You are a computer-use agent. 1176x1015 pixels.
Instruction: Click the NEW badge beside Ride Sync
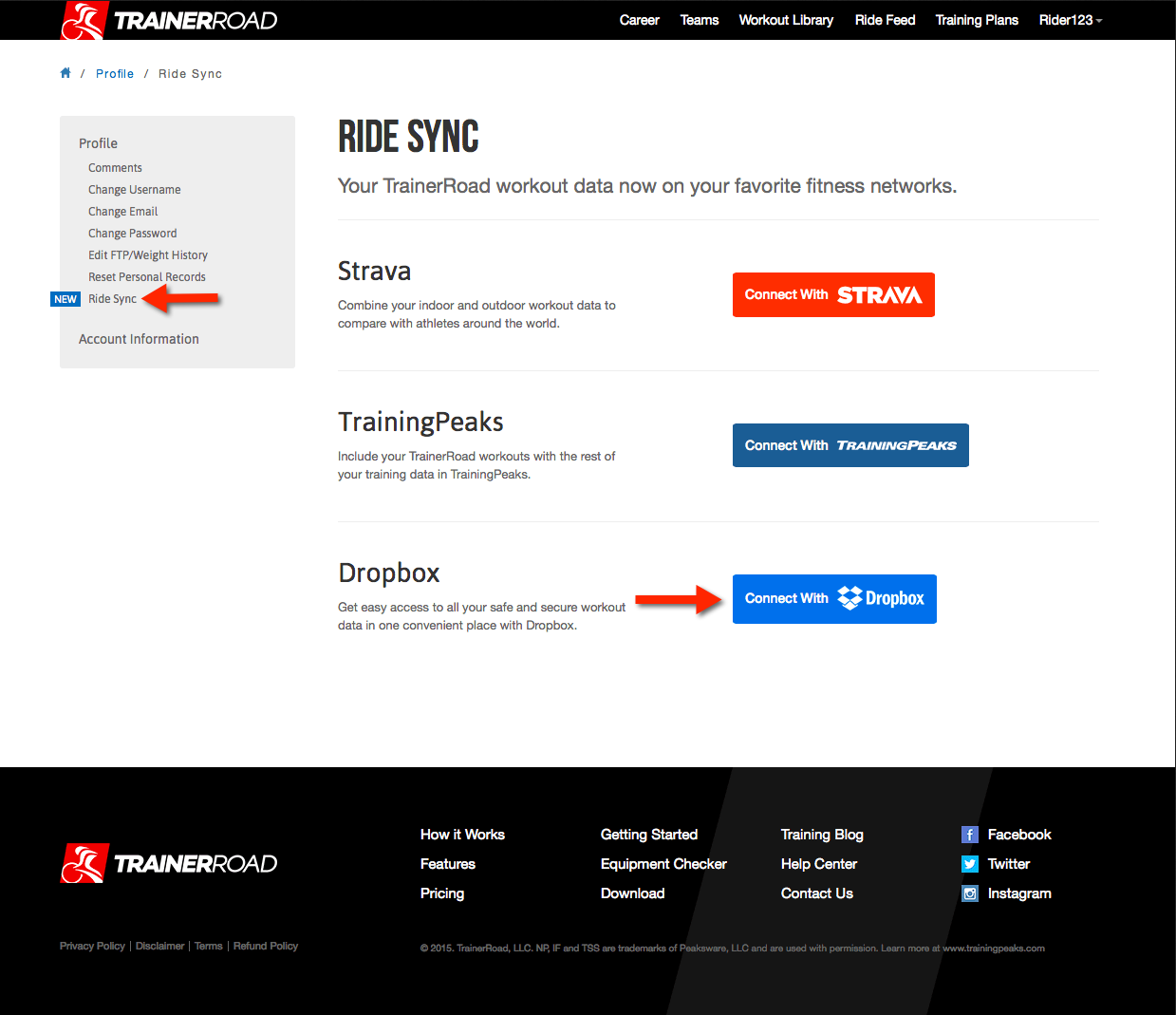click(65, 299)
